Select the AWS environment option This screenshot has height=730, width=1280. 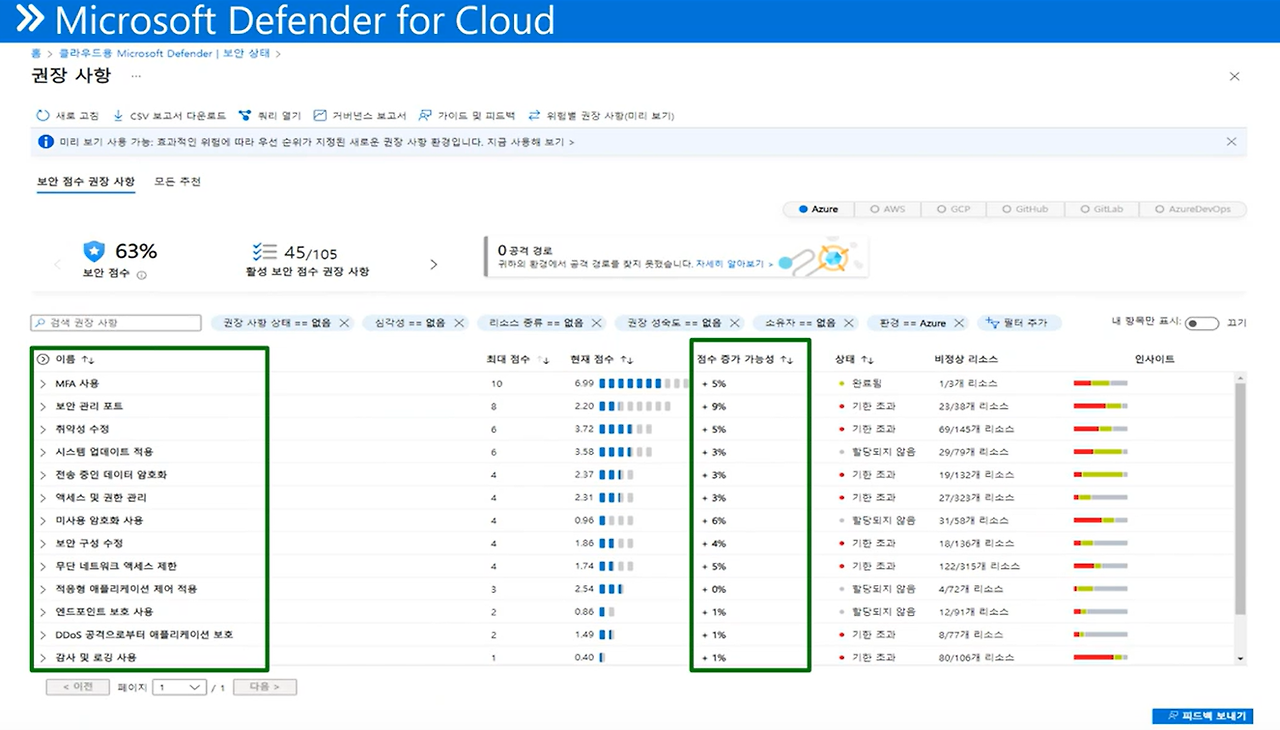(x=887, y=209)
